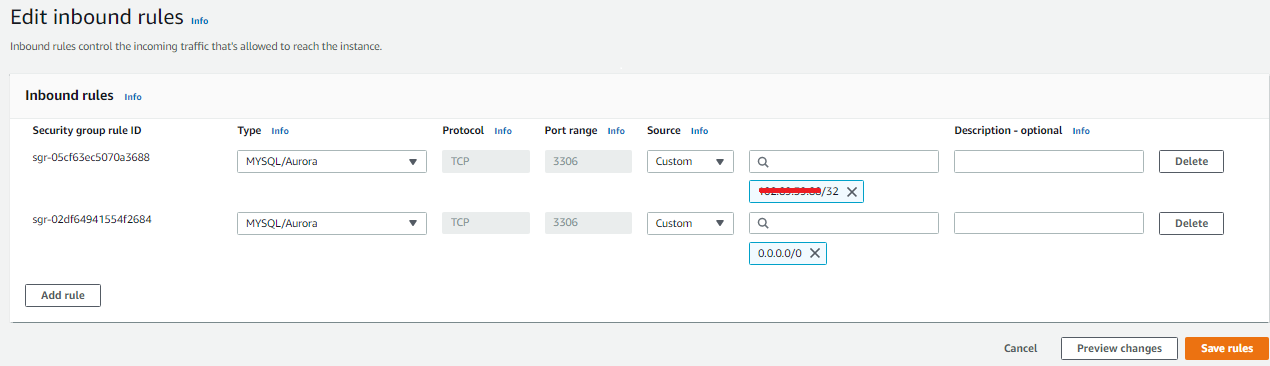Focus the description field for rule sgr-05cf63ec5070a3688
This screenshot has height=366, width=1270.
tap(1049, 162)
